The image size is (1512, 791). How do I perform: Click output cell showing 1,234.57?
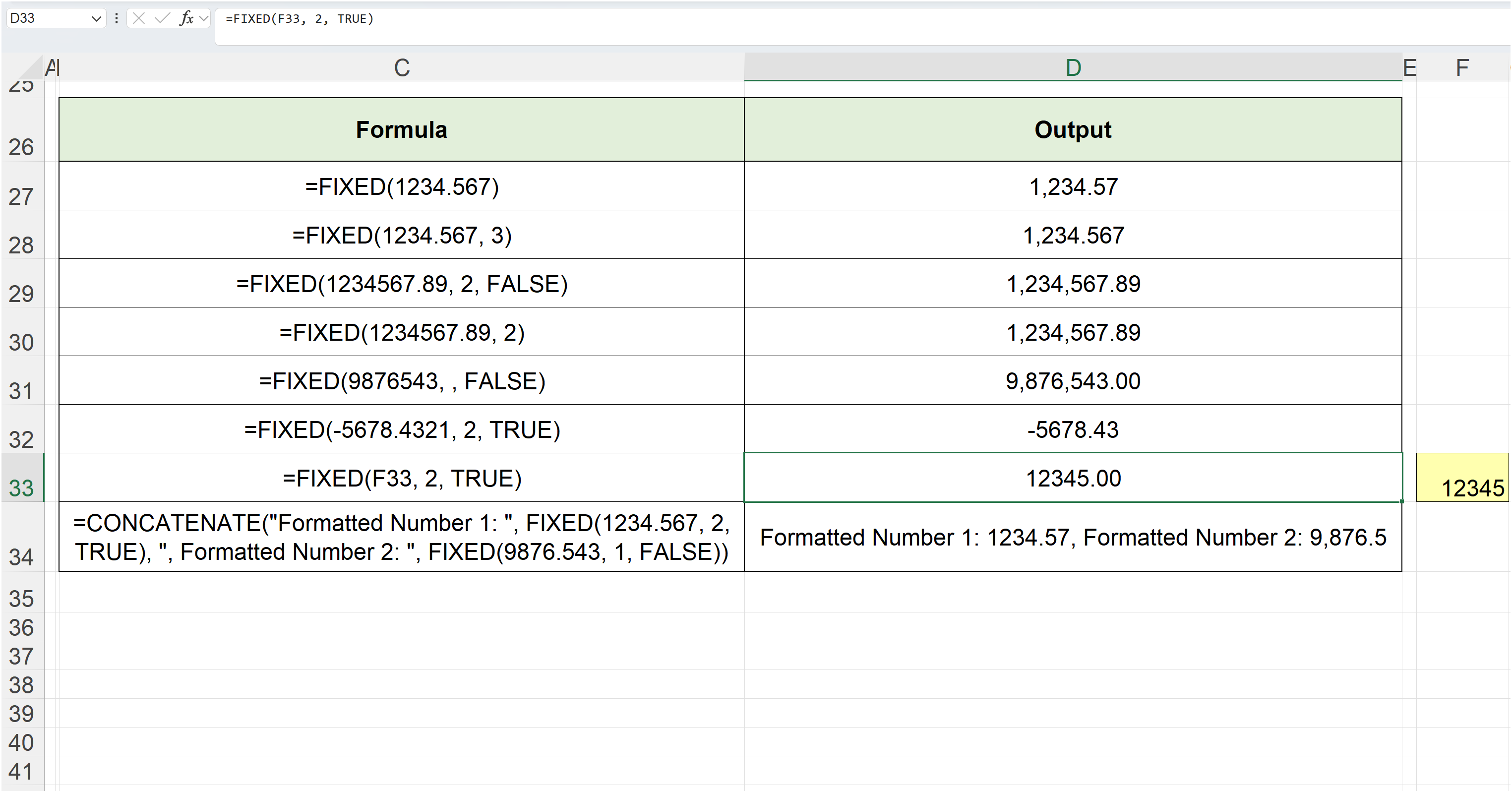(x=1073, y=186)
